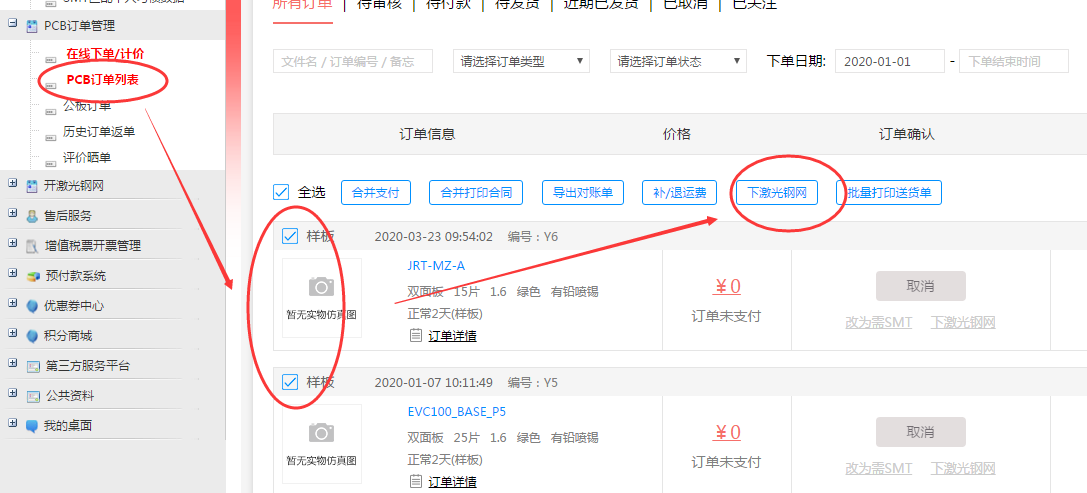Click the 优惠券中心 shield icon
1087x493 pixels.
point(33,306)
